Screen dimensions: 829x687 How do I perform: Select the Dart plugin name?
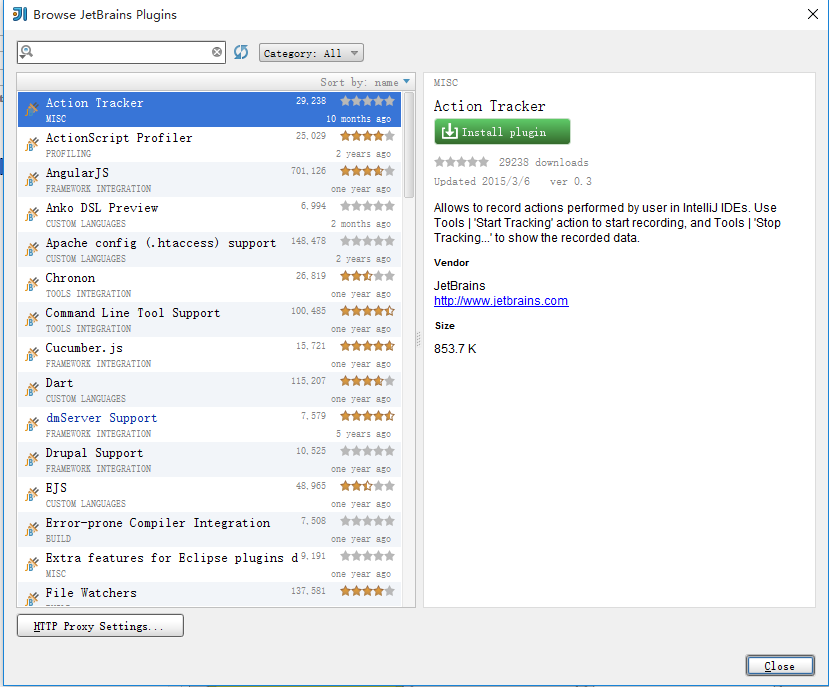tap(59, 383)
